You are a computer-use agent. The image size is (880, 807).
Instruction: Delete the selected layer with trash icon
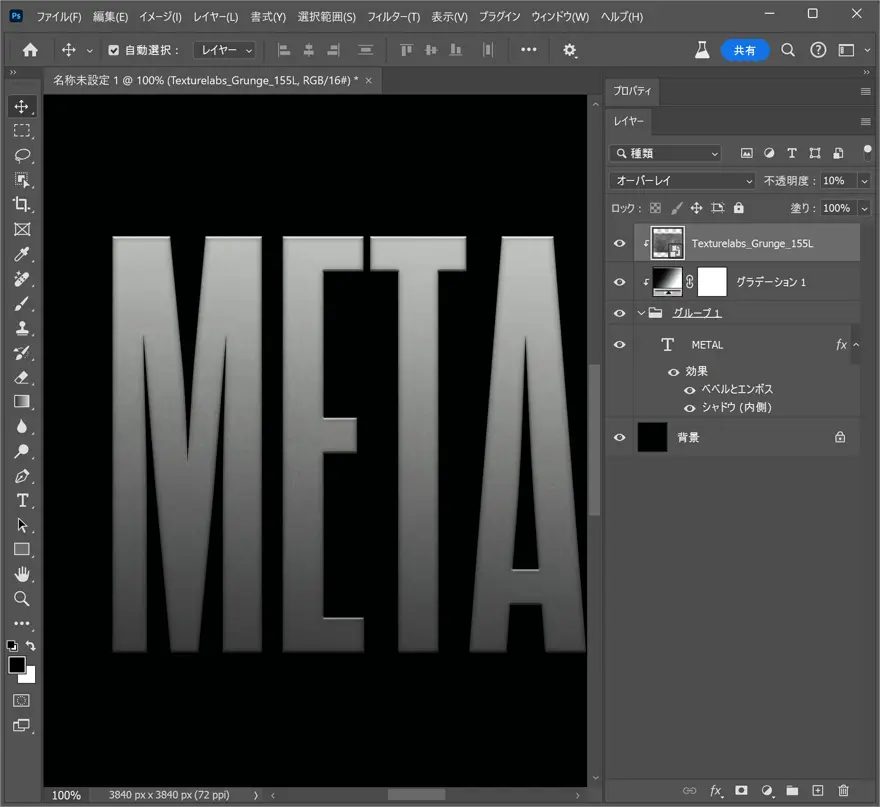pyautogui.click(x=843, y=791)
